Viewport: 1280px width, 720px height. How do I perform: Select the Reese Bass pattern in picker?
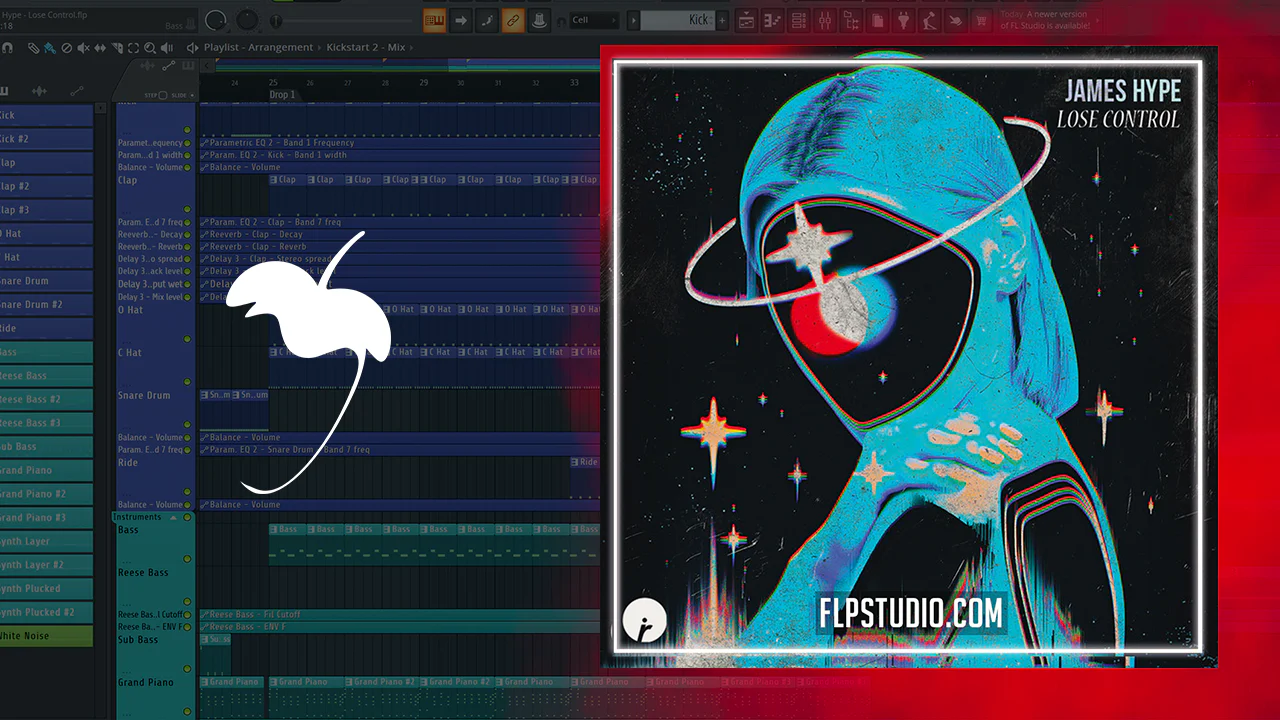(46, 375)
